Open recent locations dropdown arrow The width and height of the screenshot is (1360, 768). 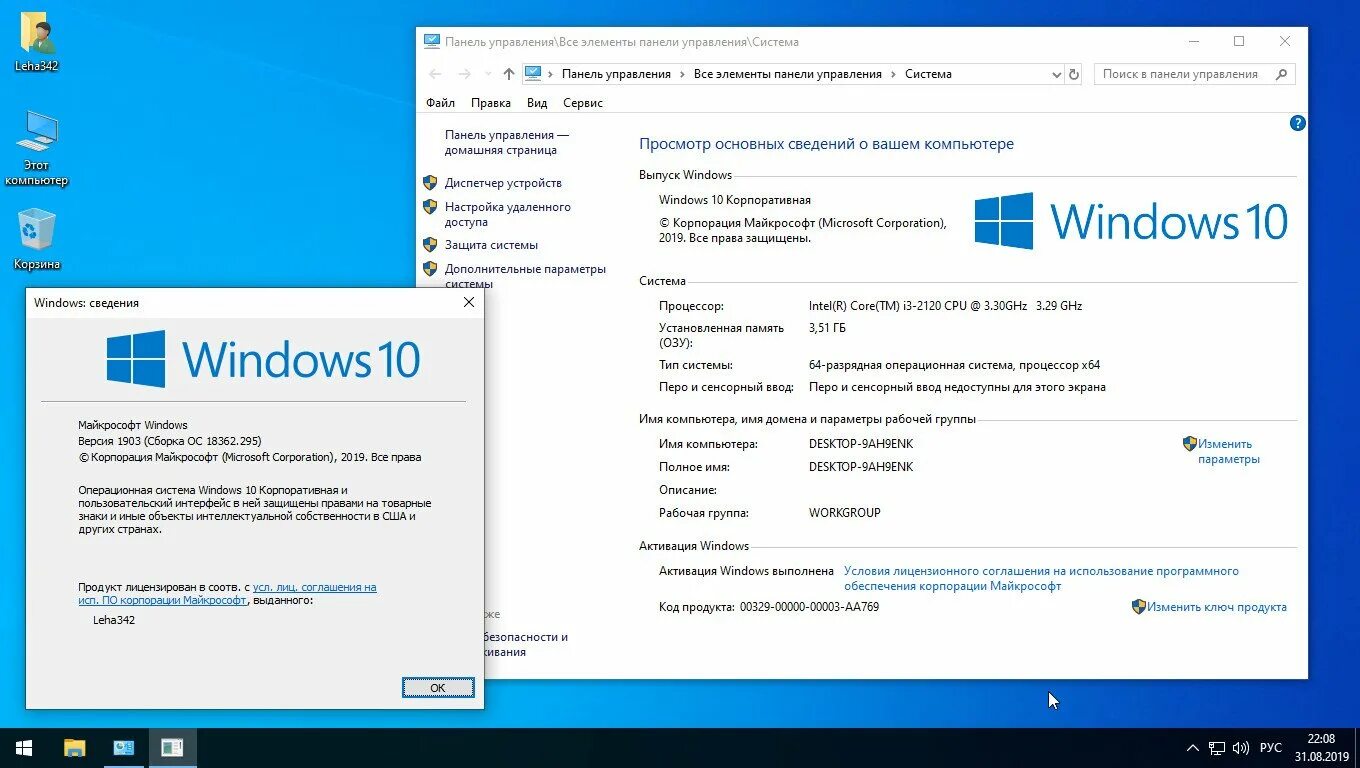[488, 74]
